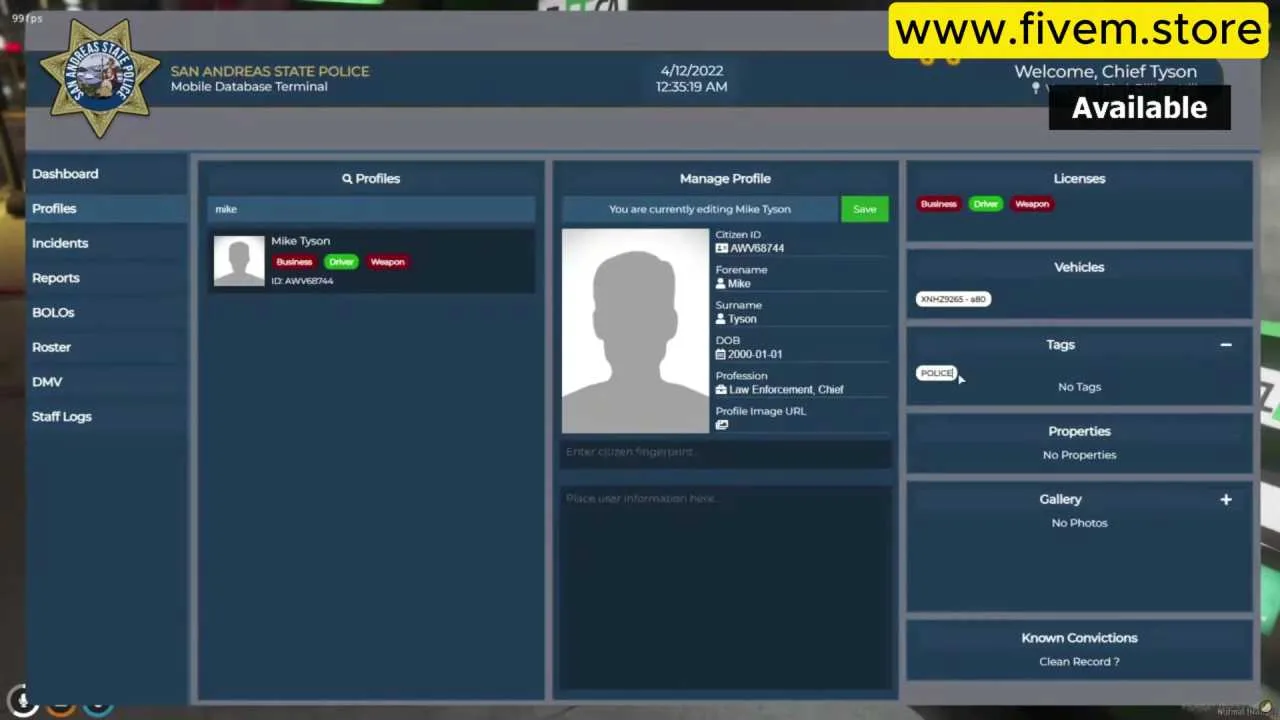Click the magnifying glass on Profiles panel

click(347, 178)
